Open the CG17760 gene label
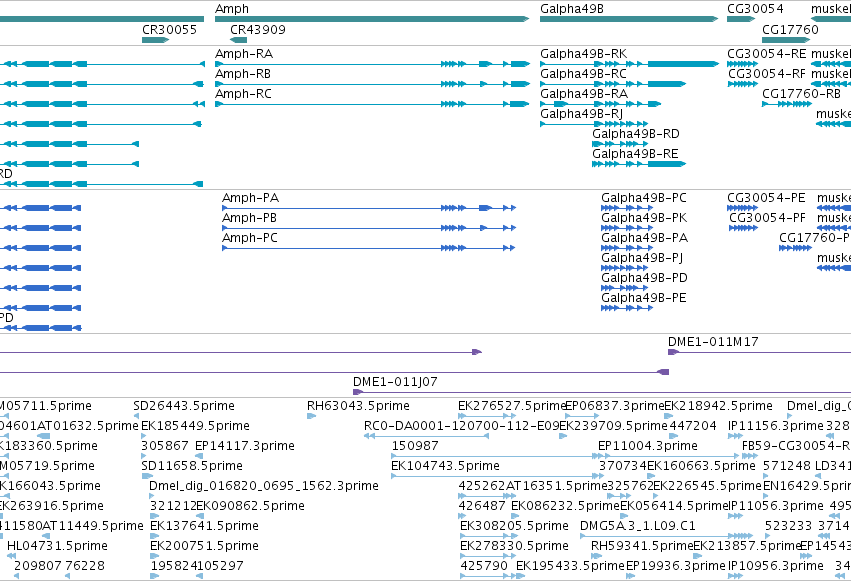Image resolution: width=851 pixels, height=581 pixels. click(790, 29)
